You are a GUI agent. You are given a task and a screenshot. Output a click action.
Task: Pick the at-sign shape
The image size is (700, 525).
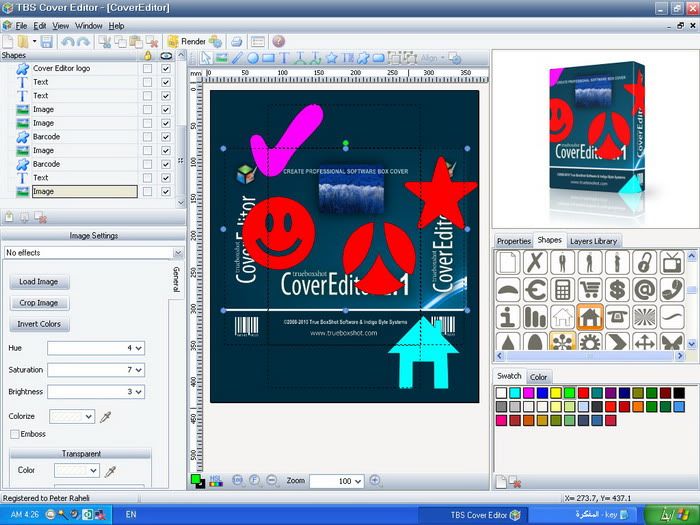click(x=645, y=290)
